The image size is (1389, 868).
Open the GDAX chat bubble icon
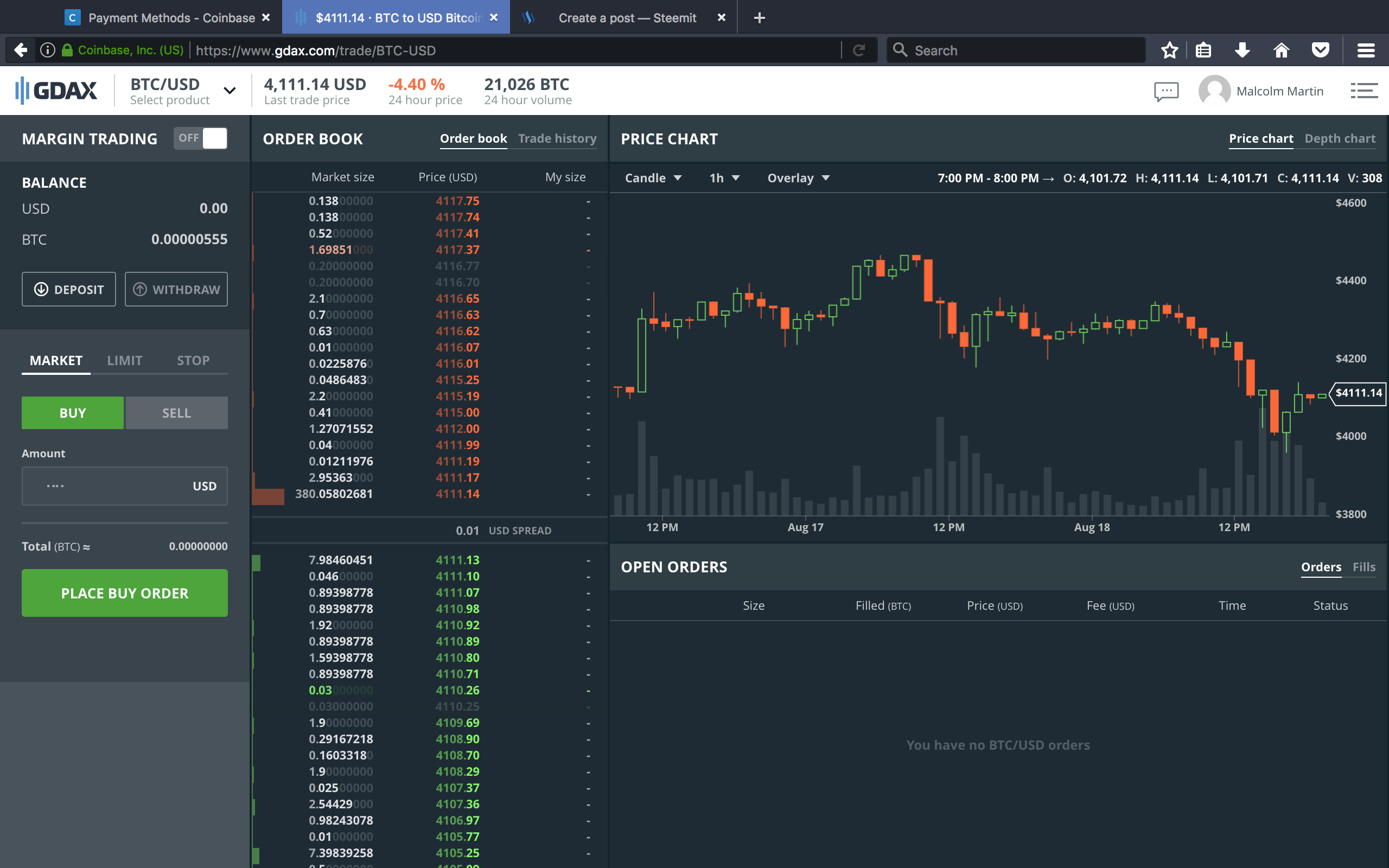[x=1165, y=91]
